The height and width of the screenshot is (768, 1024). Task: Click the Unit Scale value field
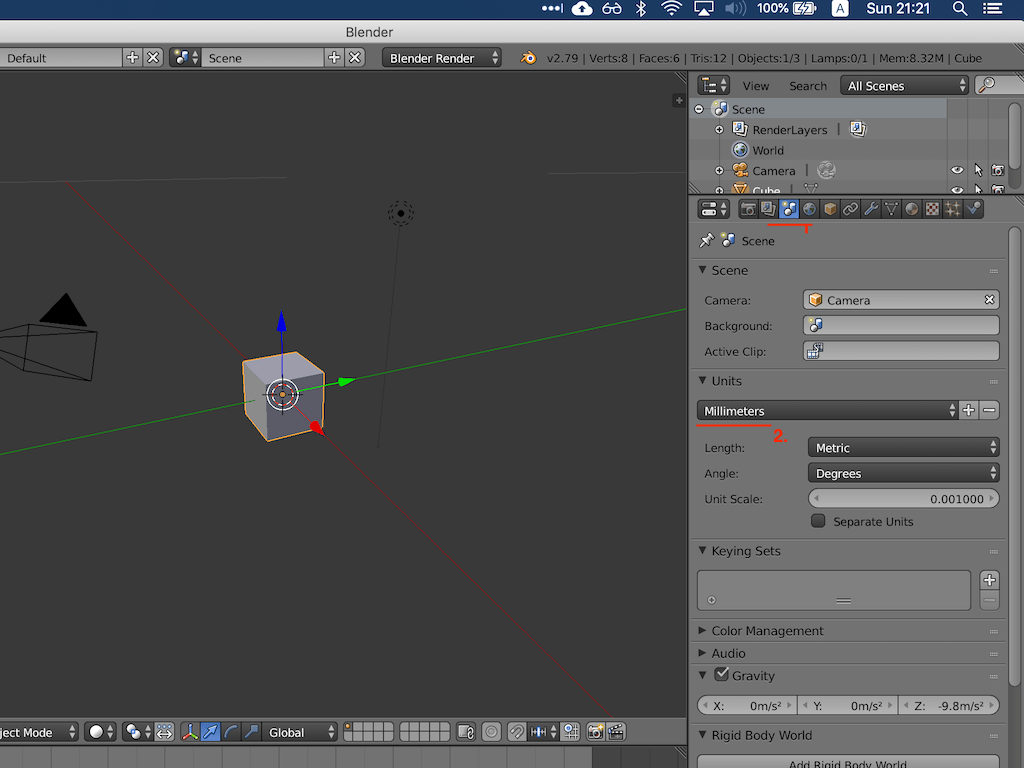[904, 498]
